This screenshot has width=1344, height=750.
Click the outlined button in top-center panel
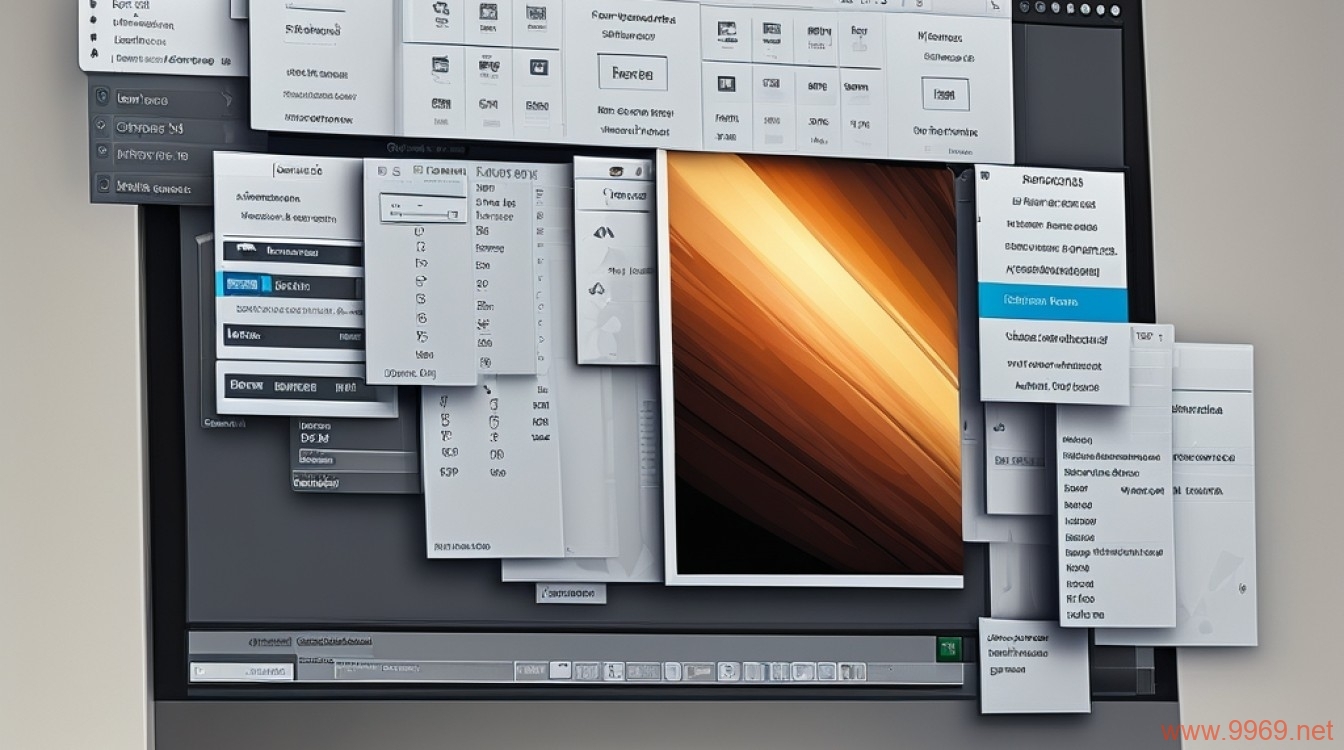632,73
